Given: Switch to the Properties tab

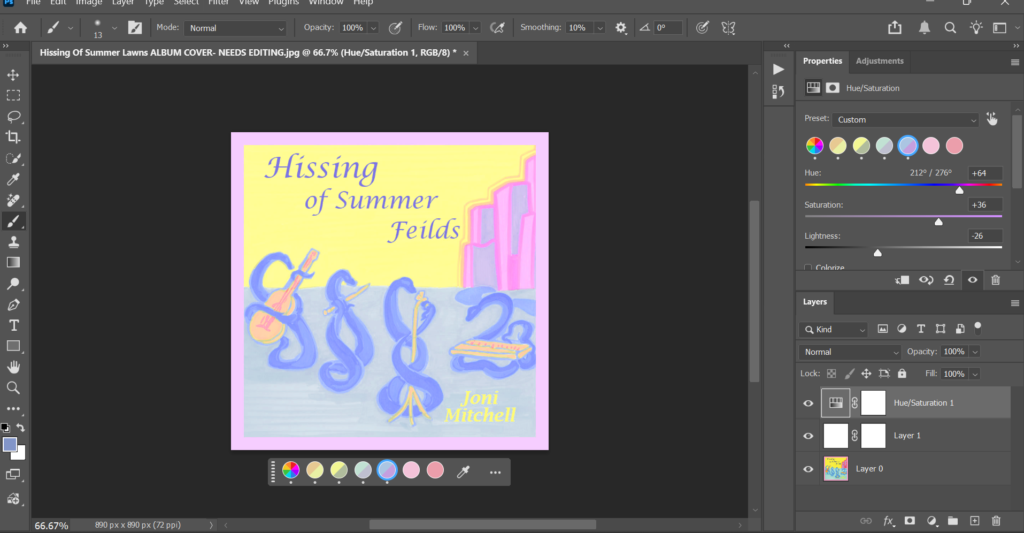Looking at the screenshot, I should tap(822, 61).
